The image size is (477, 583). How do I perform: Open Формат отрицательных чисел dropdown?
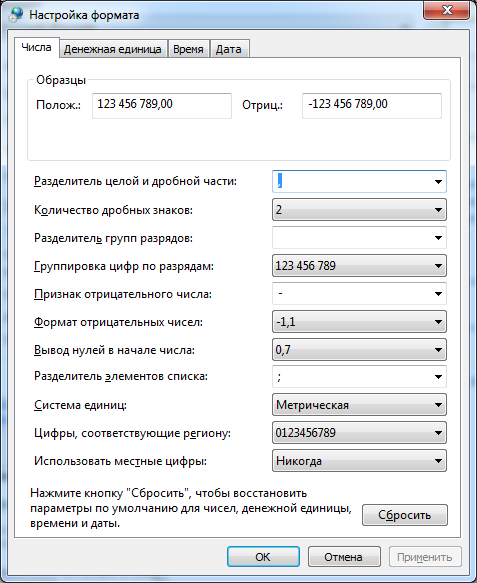[x=360, y=322]
